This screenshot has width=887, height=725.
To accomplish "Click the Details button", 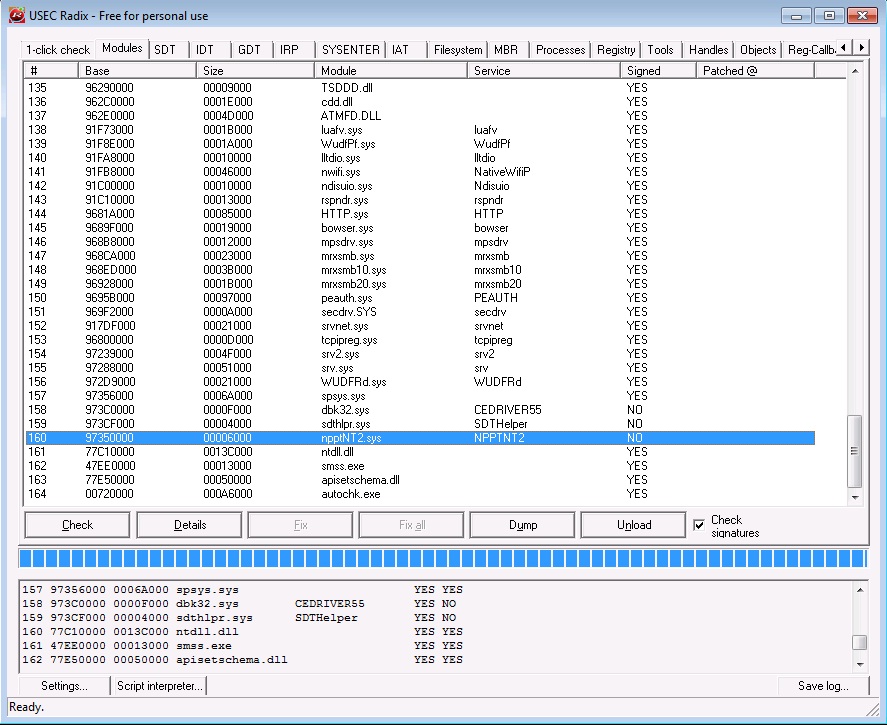I will point(190,525).
